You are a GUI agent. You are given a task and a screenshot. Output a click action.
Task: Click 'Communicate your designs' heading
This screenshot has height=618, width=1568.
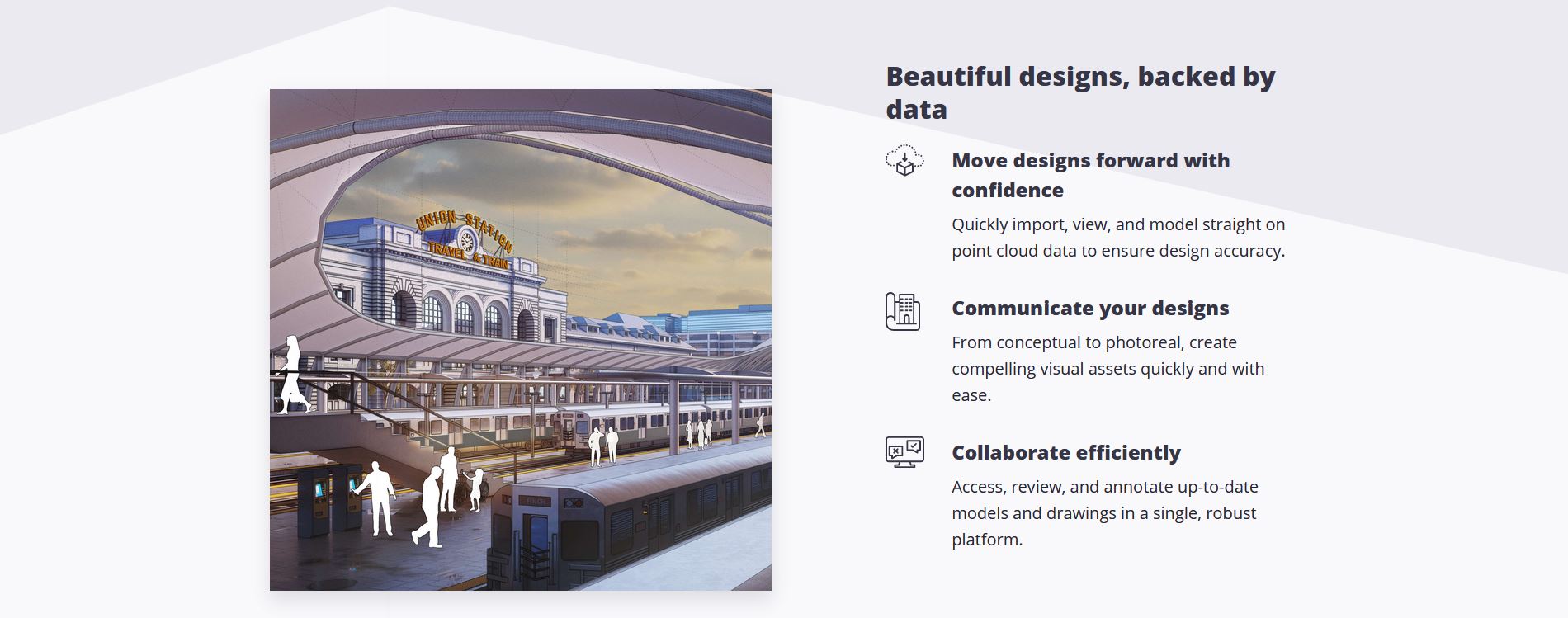1090,308
